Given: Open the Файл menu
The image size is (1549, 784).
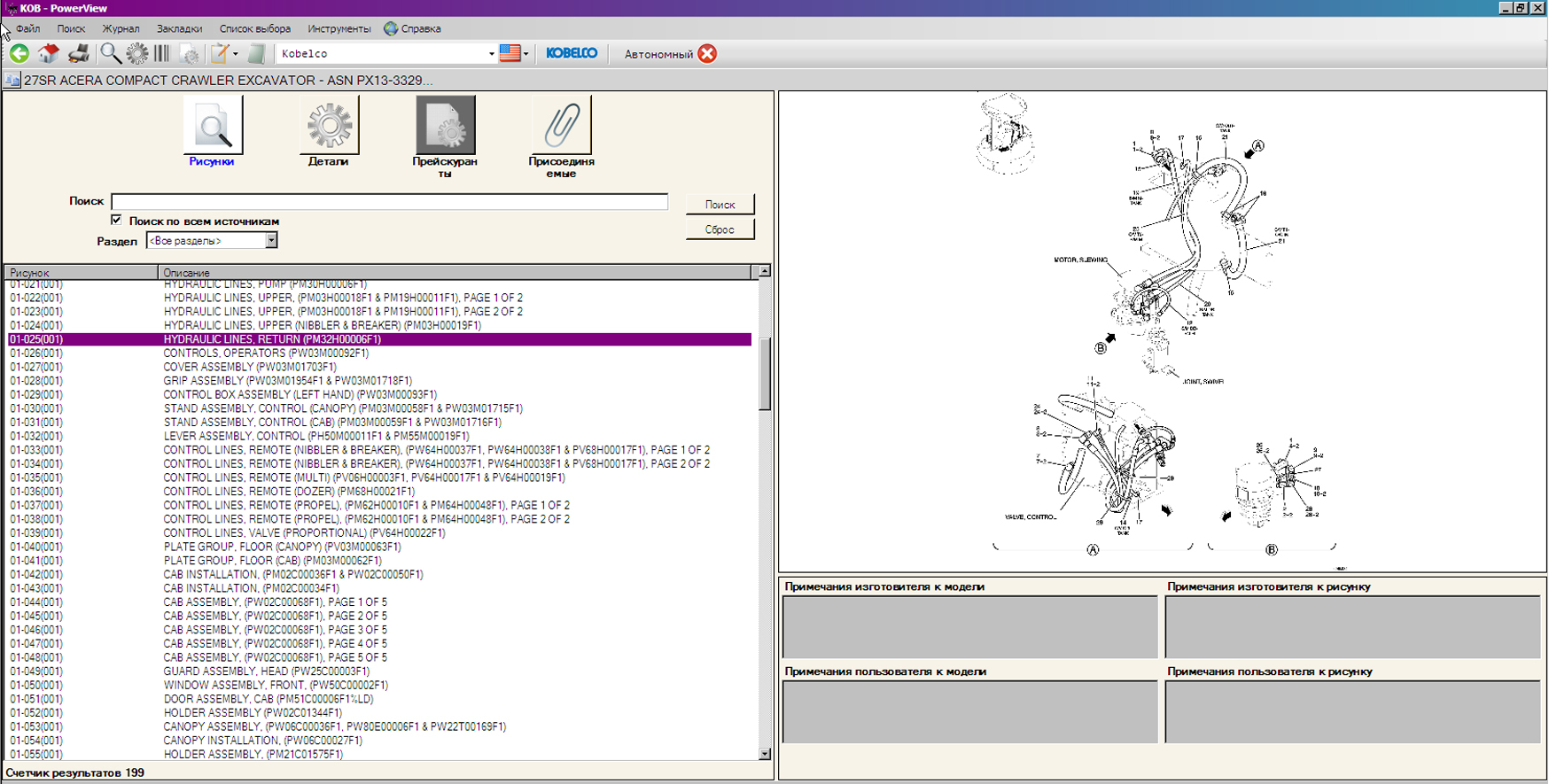Looking at the screenshot, I should [x=27, y=29].
